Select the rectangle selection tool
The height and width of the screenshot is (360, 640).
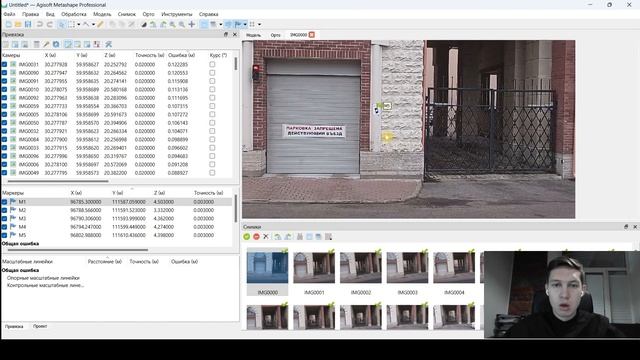coord(71,24)
